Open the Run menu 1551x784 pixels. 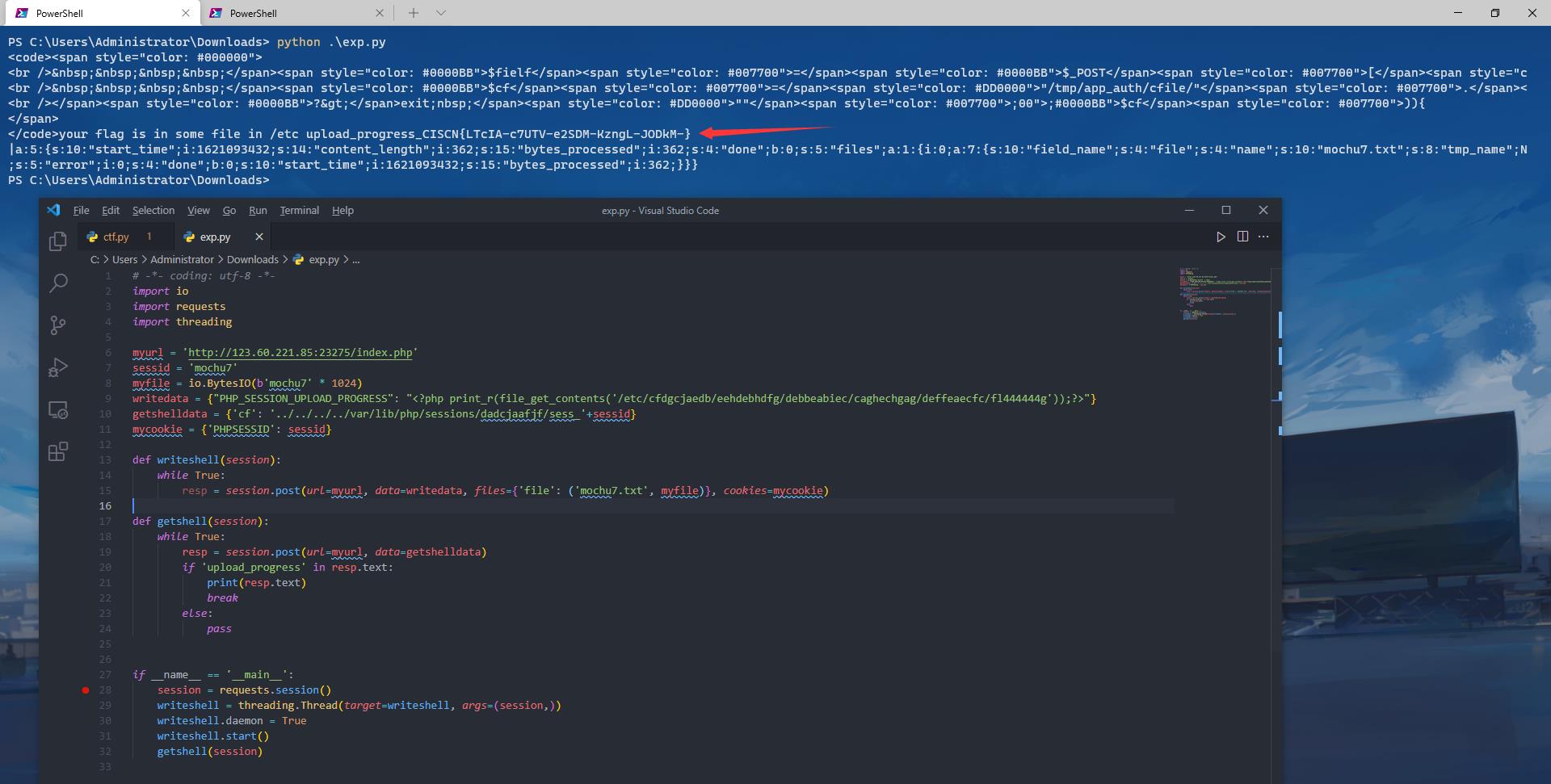[x=258, y=210]
